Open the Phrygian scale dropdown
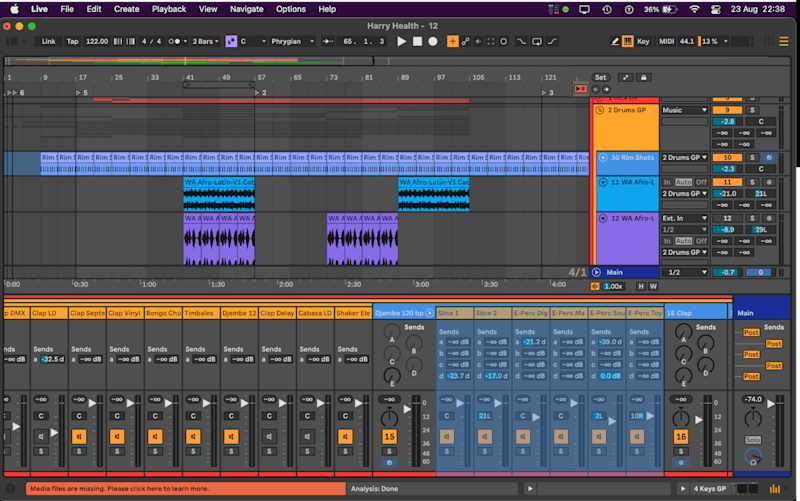Viewport: 800px width, 501px height. pyautogui.click(x=292, y=41)
